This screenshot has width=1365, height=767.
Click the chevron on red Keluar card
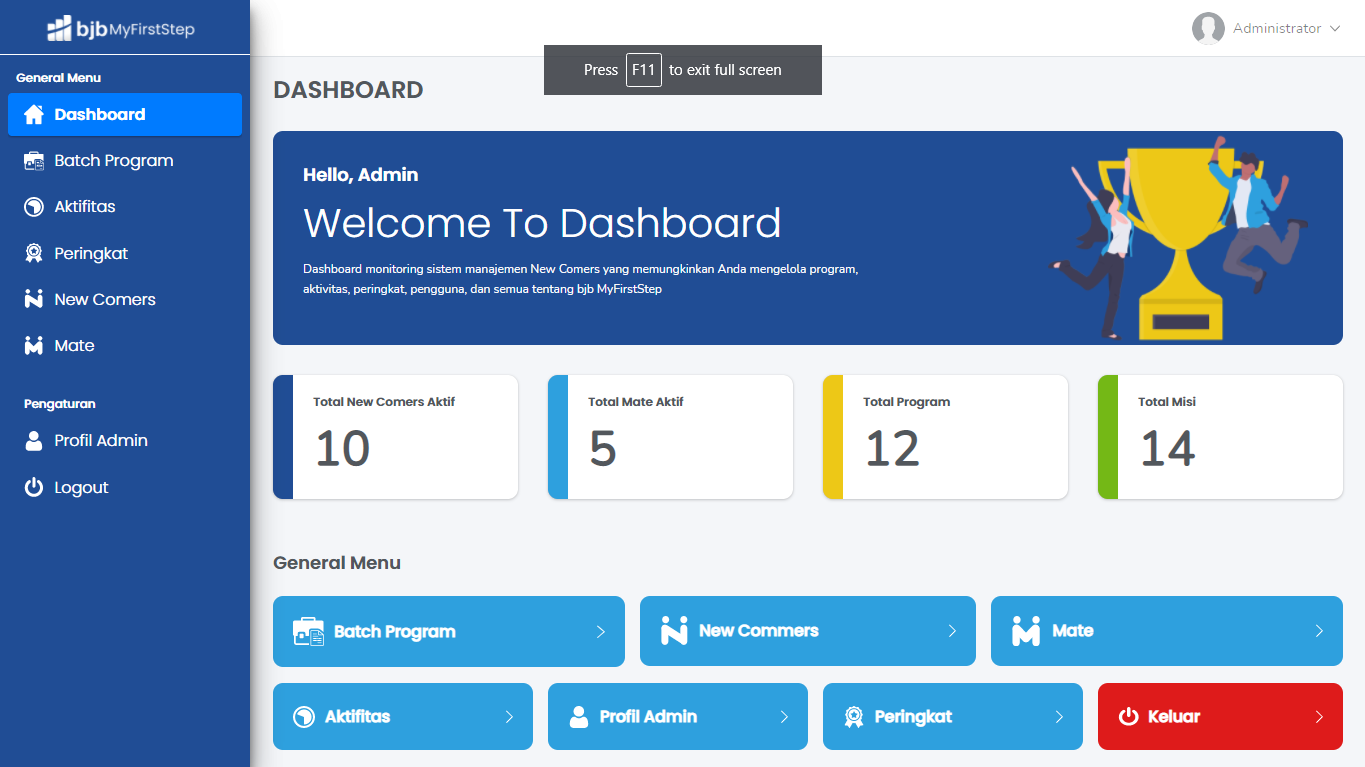(x=1319, y=717)
